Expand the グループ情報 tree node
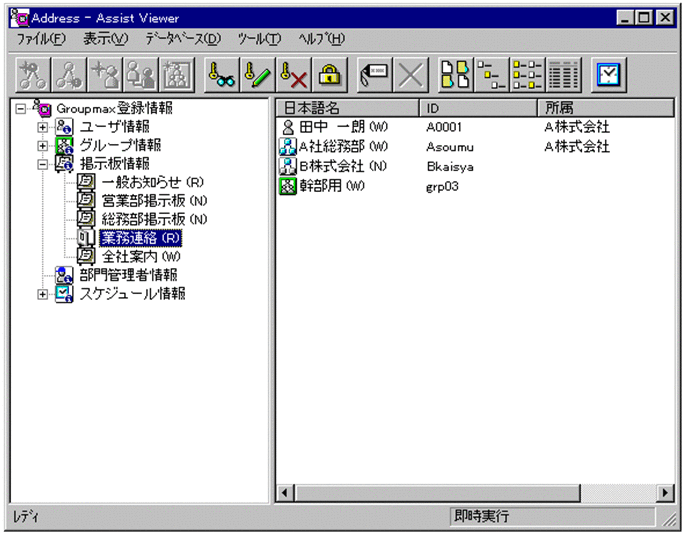This screenshot has width=685, height=535. coord(42,145)
